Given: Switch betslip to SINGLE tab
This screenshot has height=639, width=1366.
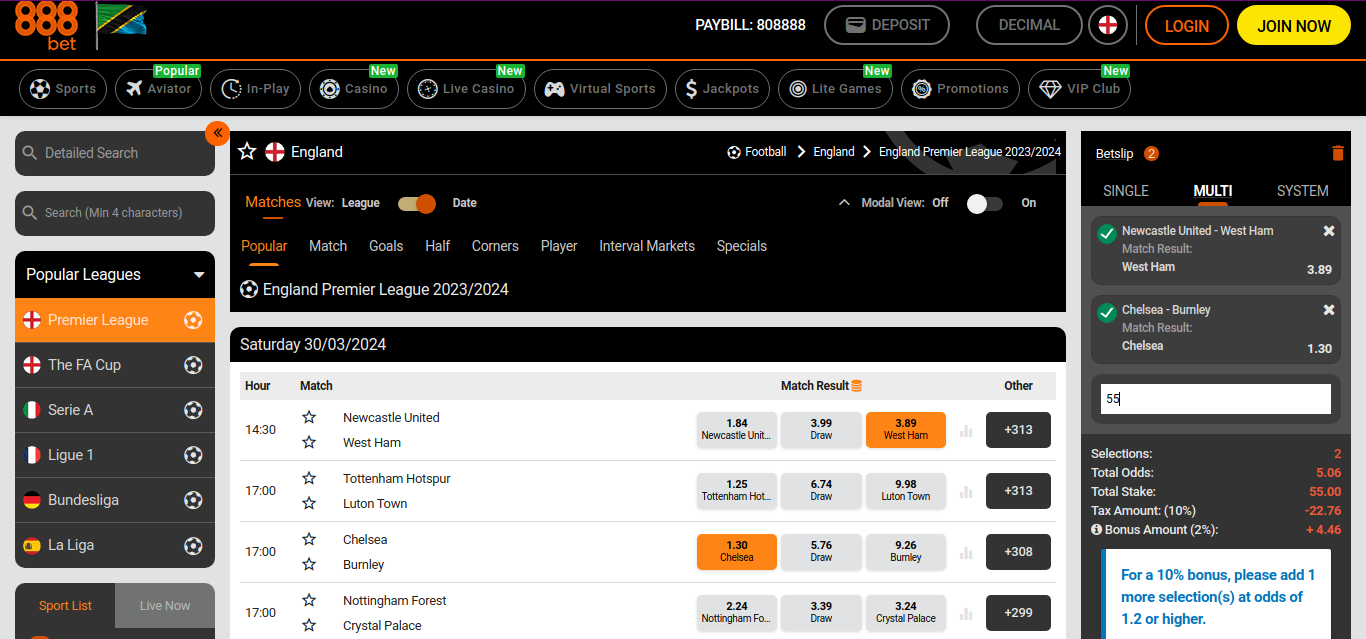Looking at the screenshot, I should [x=1126, y=191].
